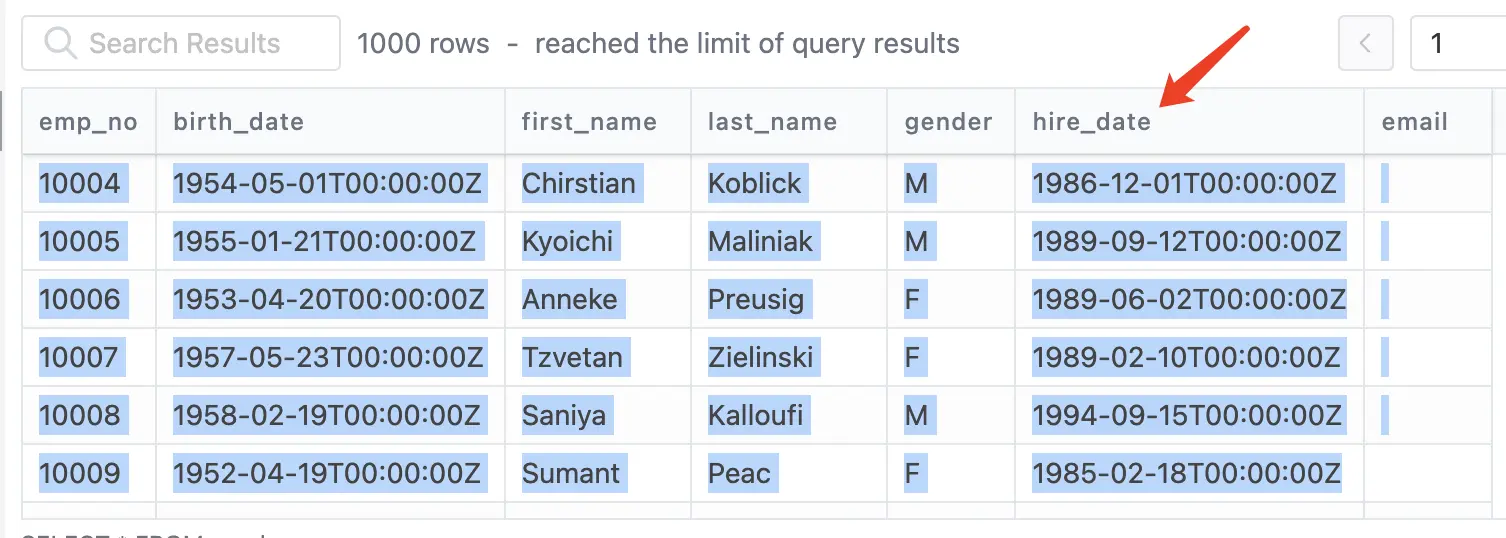Click birth date 1953-04-20T00:00:00Z cell
Screen dimensions: 1506x538
[331, 299]
